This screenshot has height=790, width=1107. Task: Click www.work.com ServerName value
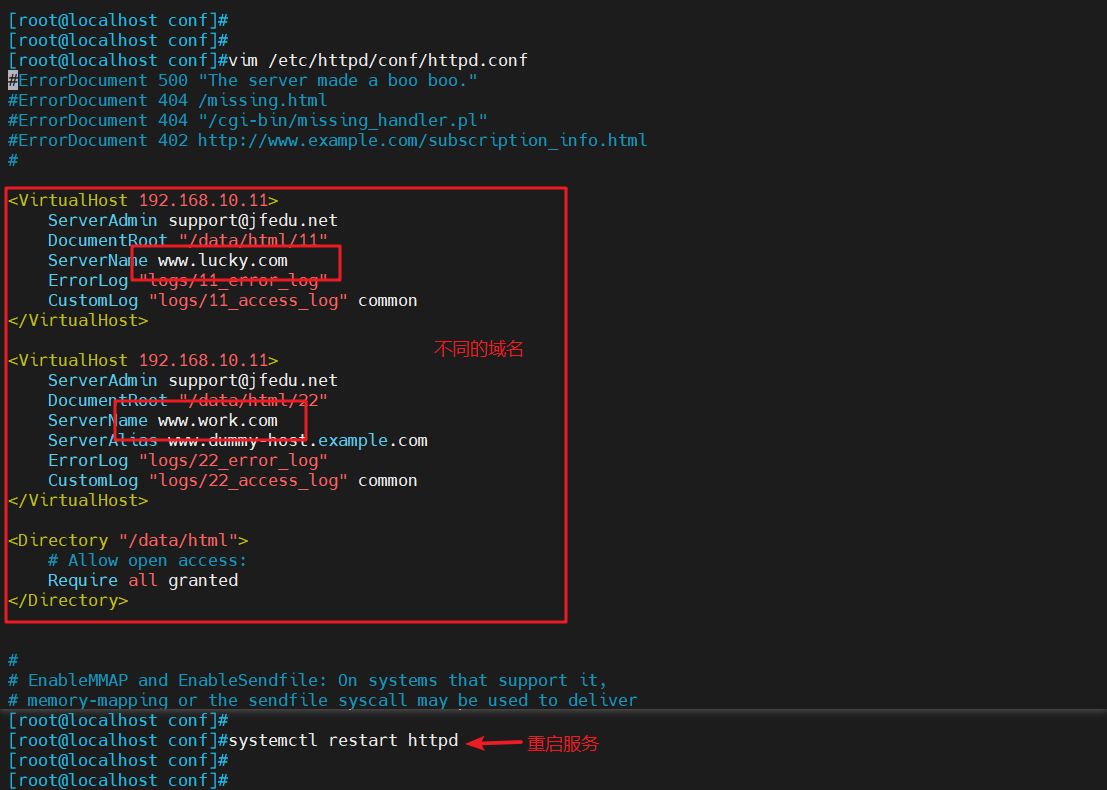(217, 421)
